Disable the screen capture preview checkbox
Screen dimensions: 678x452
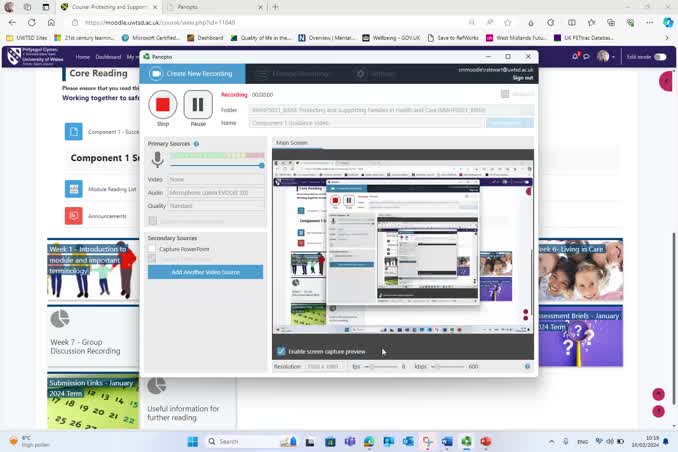pyautogui.click(x=281, y=351)
